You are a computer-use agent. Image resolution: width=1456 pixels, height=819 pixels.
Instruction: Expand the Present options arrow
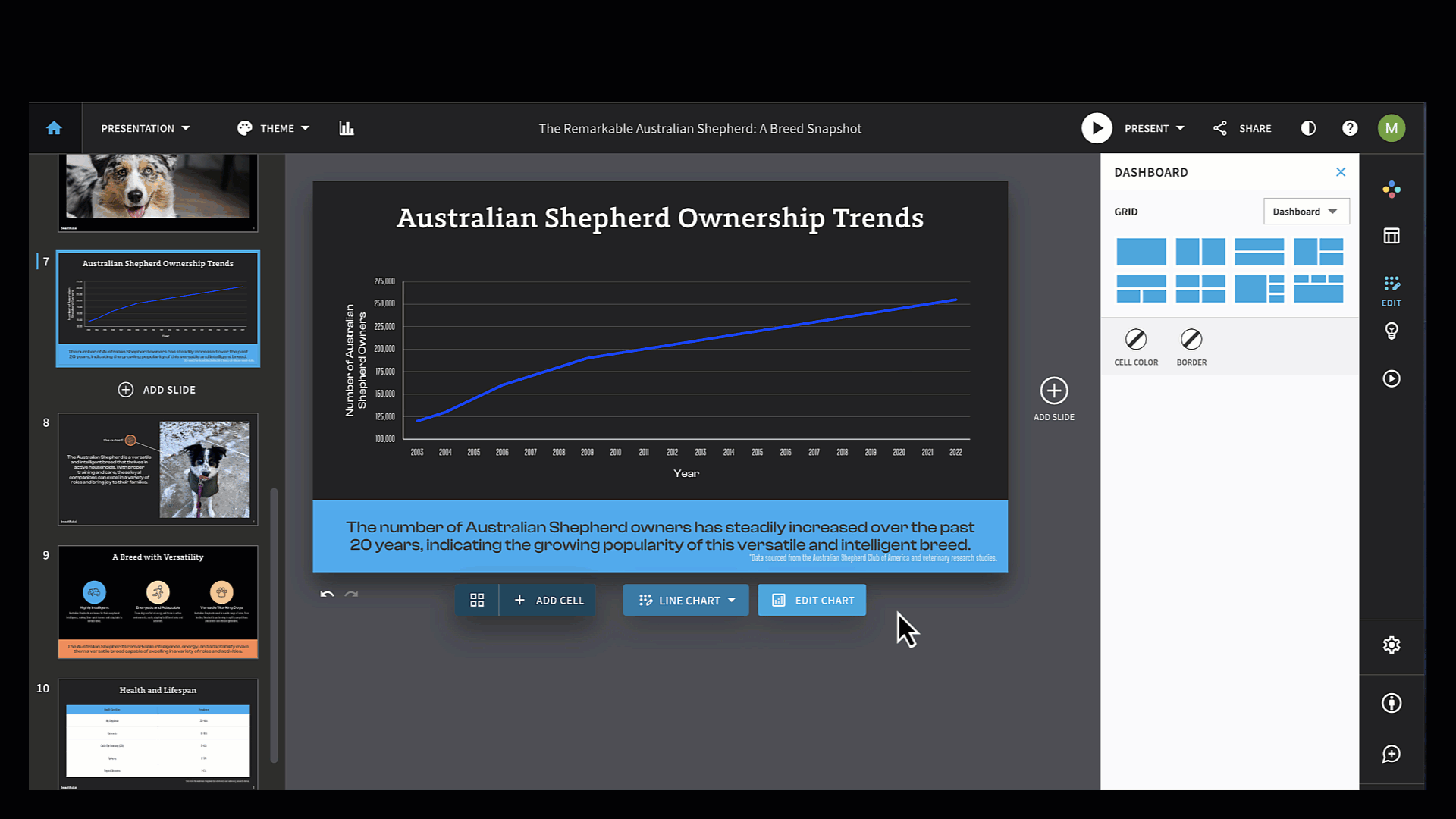click(x=1180, y=128)
